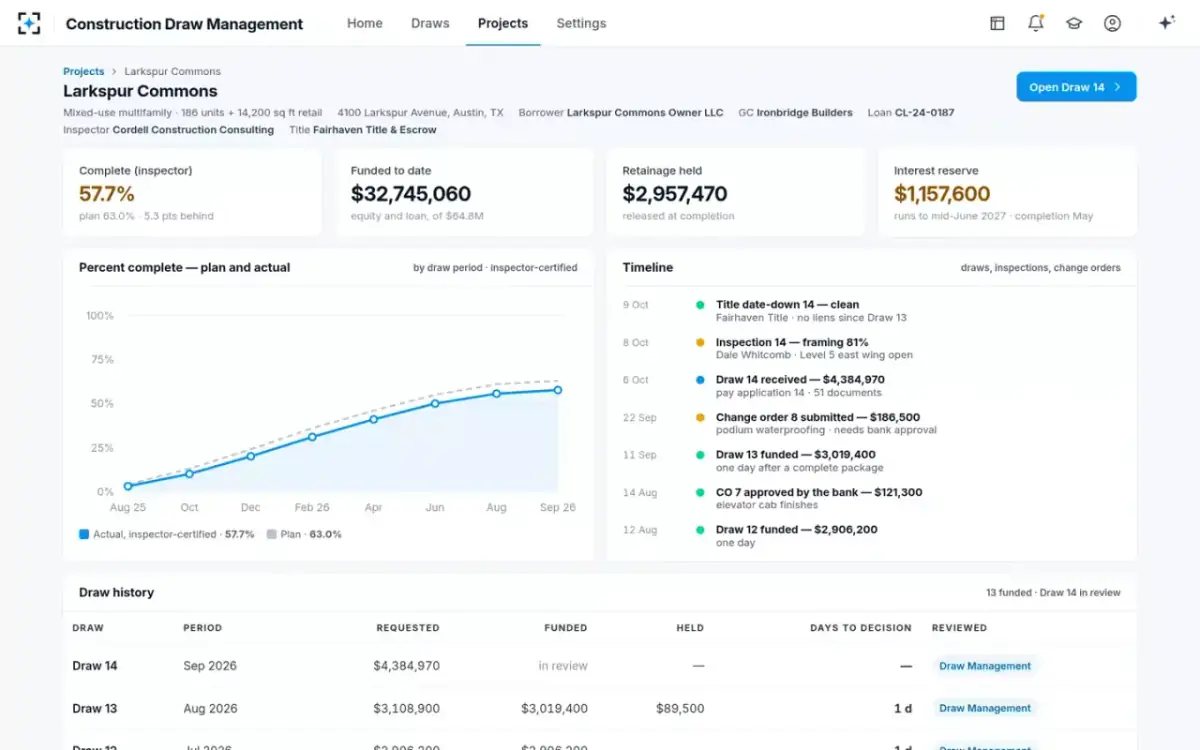Image resolution: width=1200 pixels, height=750 pixels.
Task: Open the layout panel icon
Action: tap(997, 23)
